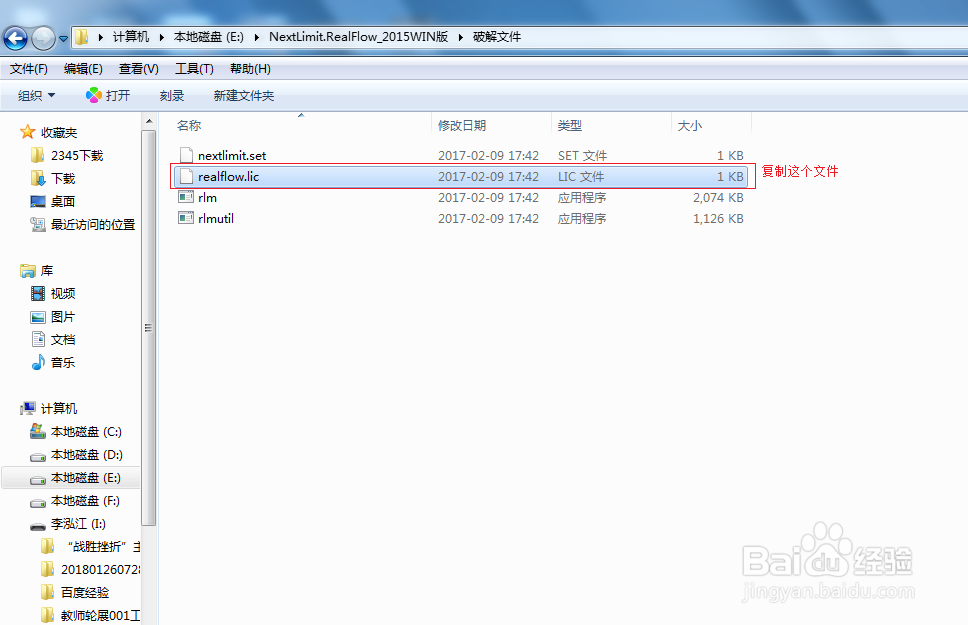Click the Back navigation arrow button

pos(15,38)
